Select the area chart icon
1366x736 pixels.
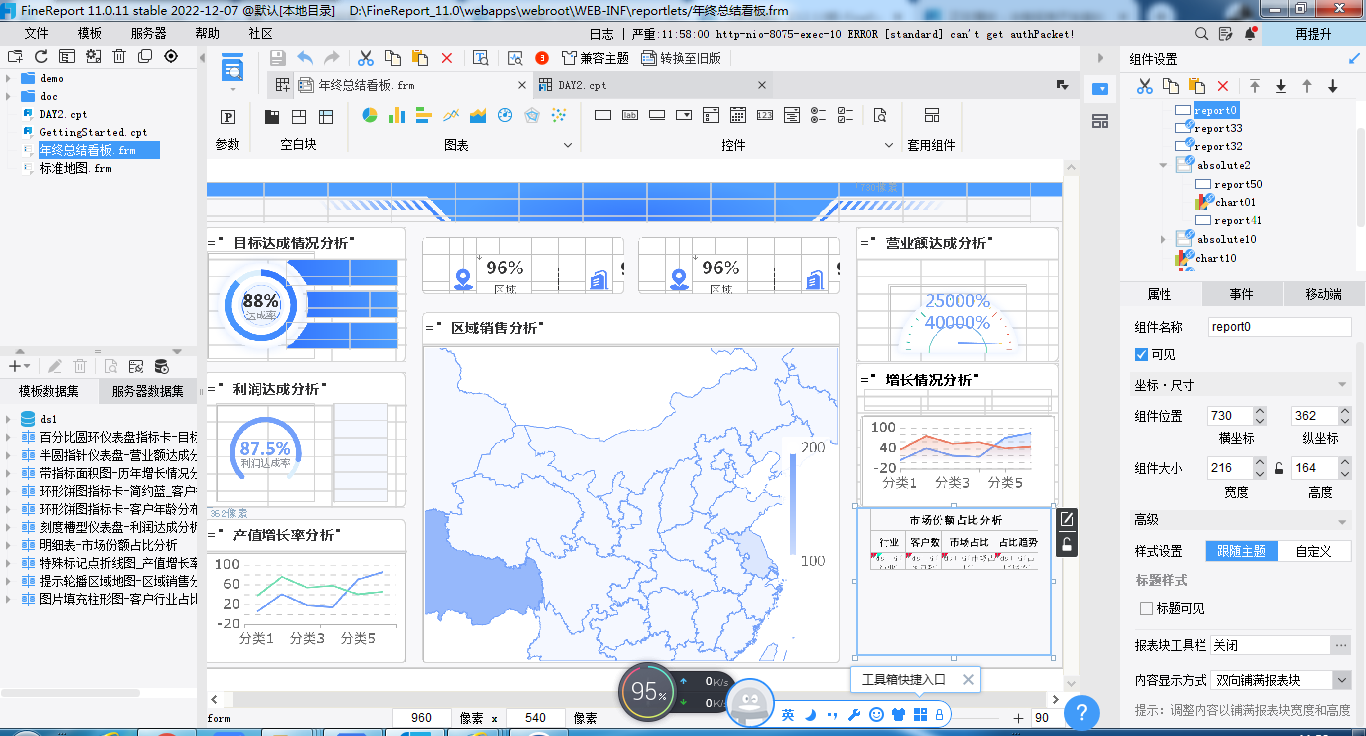(x=478, y=116)
